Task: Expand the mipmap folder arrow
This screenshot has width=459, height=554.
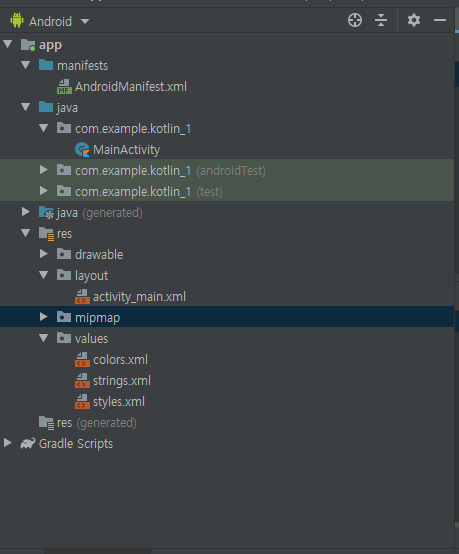Action: point(44,317)
